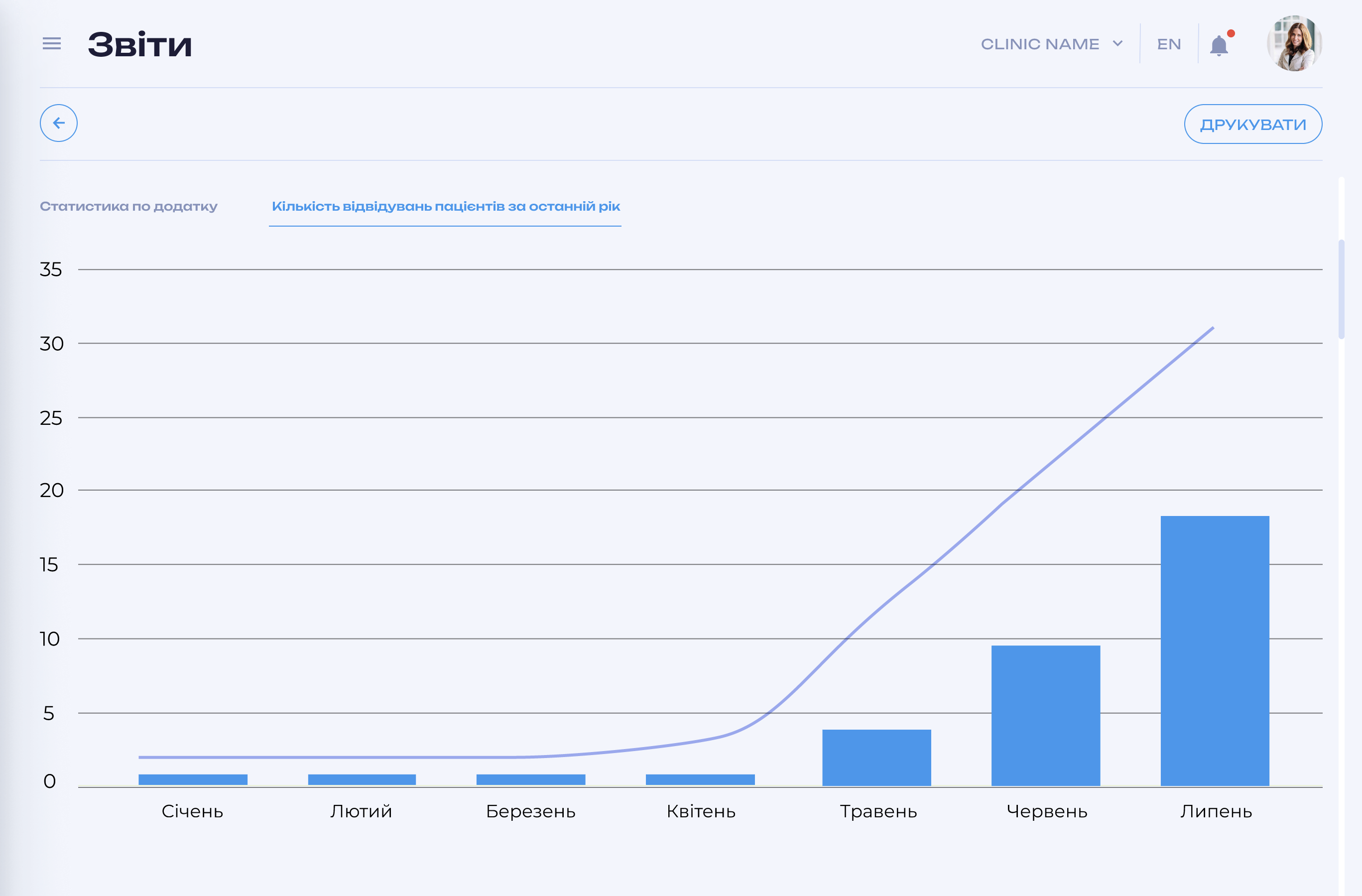Click the Липень axis label
Image resolution: width=1362 pixels, height=896 pixels.
(1216, 811)
